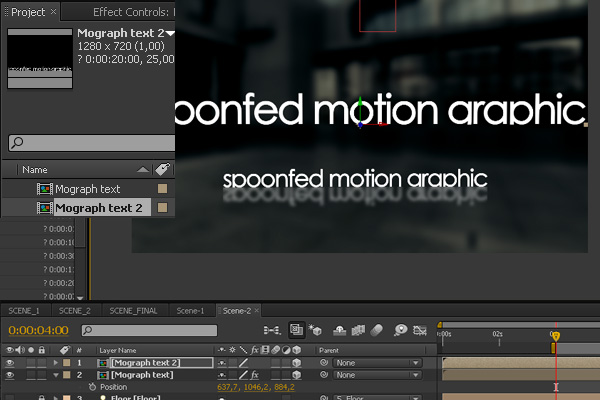Collapse layer 2 Mograph text properties

point(56,375)
